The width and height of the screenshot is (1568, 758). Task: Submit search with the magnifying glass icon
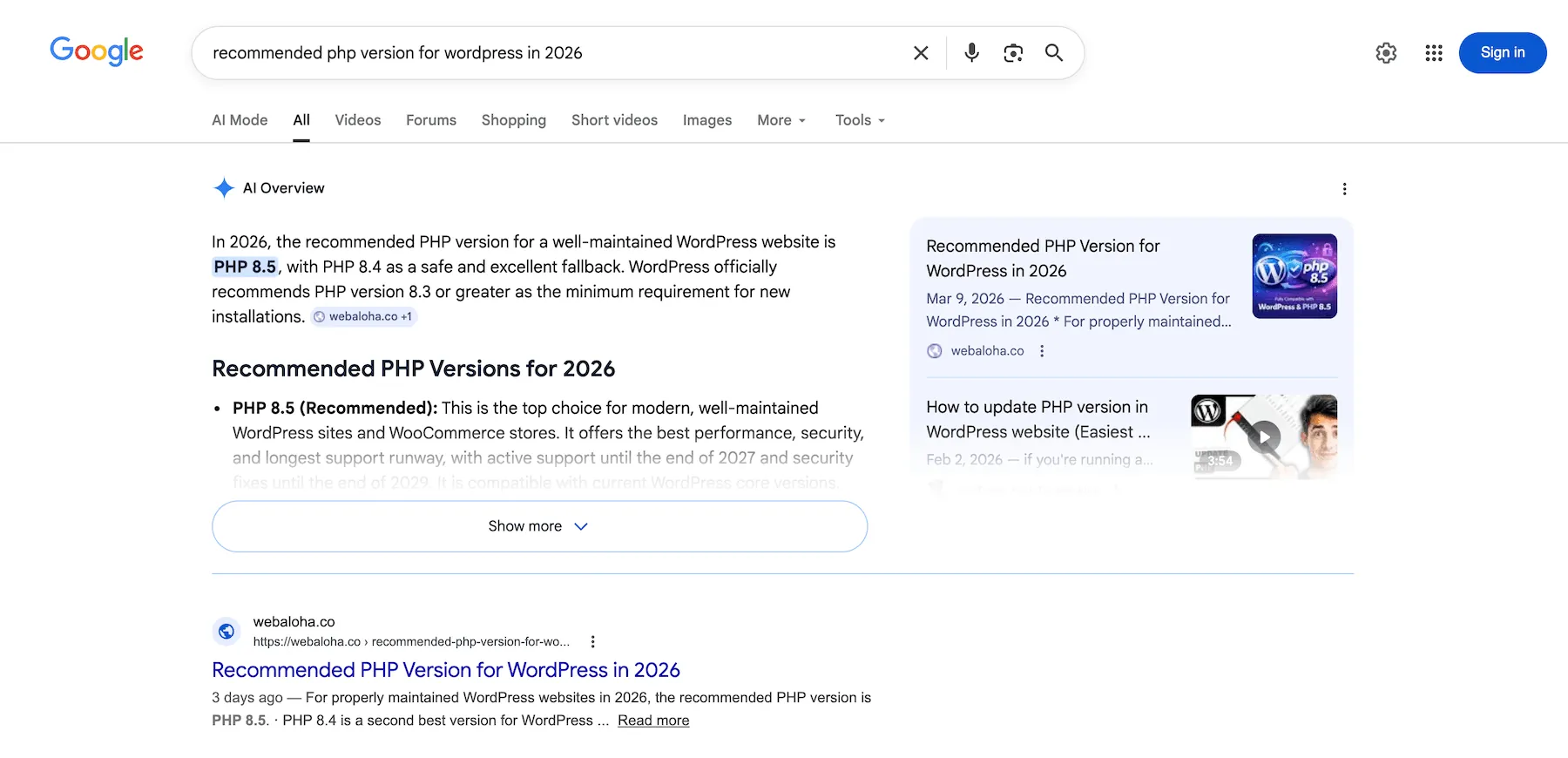coord(1054,53)
